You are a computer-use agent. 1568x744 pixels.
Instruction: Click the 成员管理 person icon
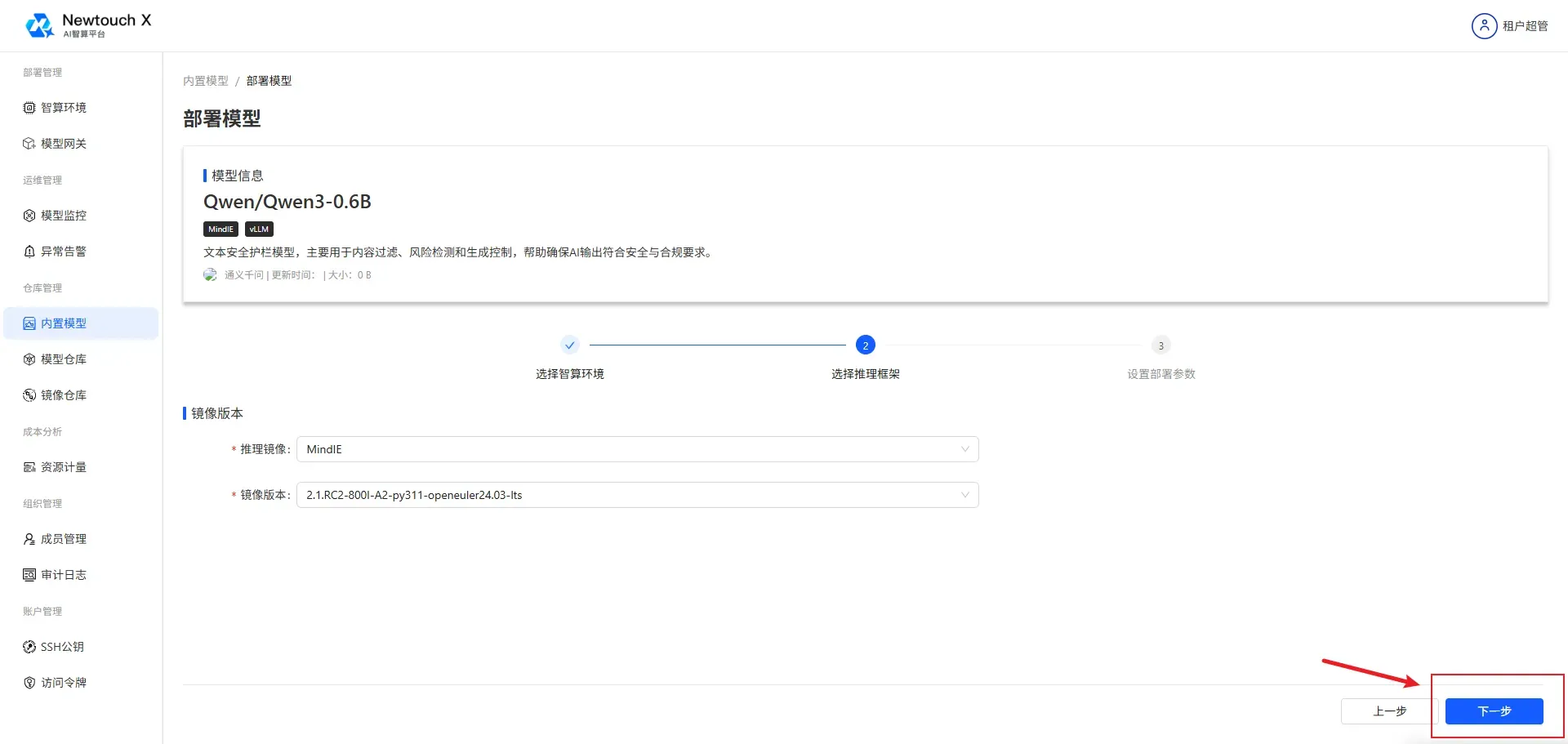tap(29, 539)
